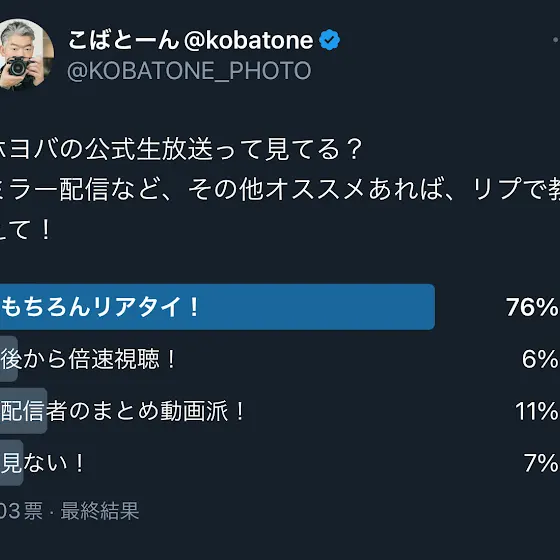Click the tweet line mentioning その他オススメあれば
The image size is (560, 560).
[x=280, y=189]
